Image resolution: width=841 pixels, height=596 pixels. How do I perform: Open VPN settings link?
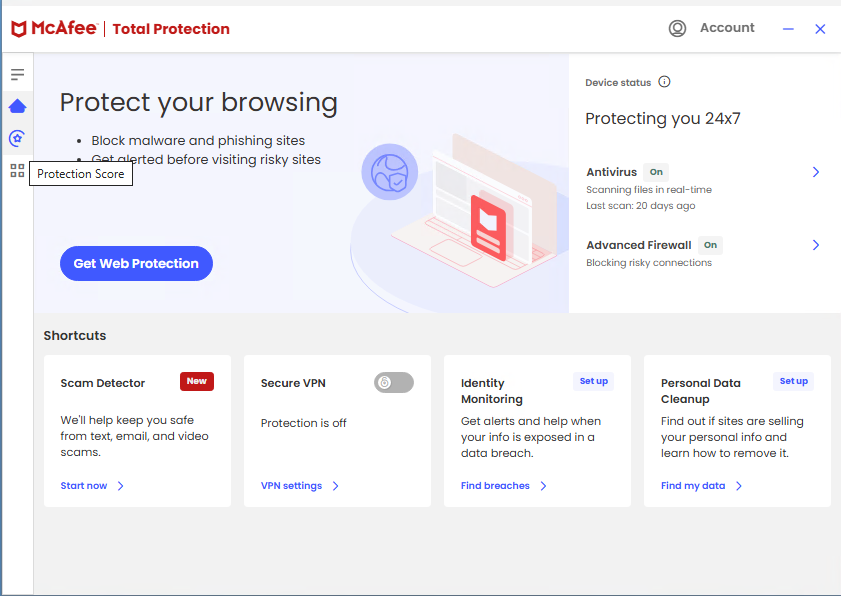pos(291,486)
